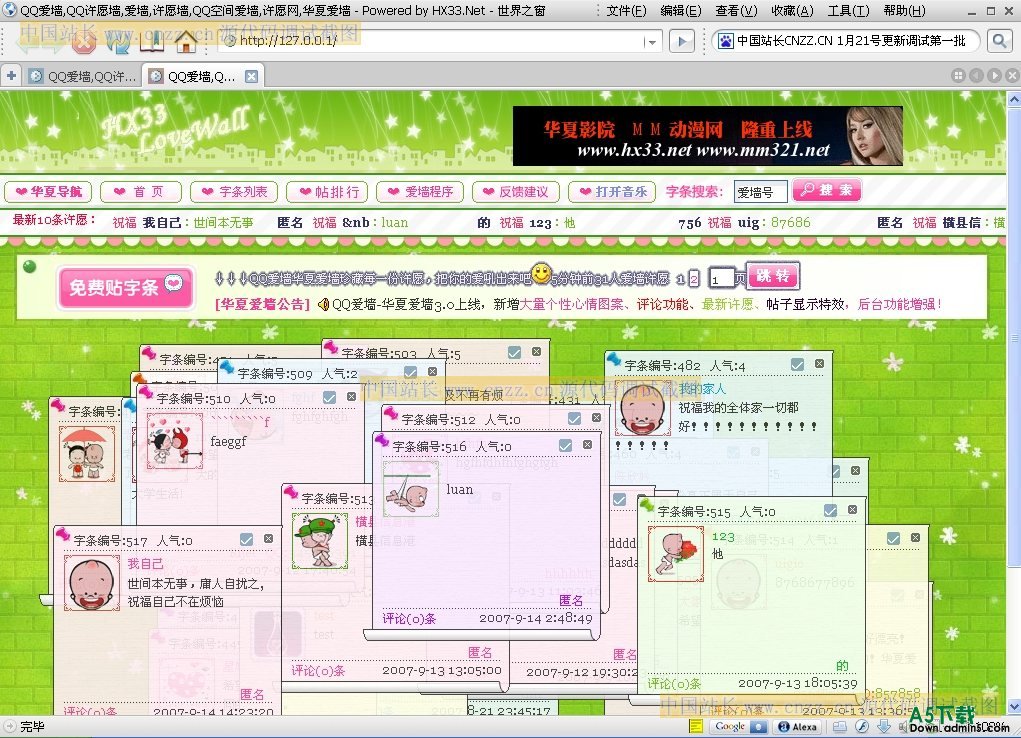Image resolution: width=1021 pixels, height=738 pixels.
Task: Click the search magnifier icon at top right
Action: click(x=999, y=42)
